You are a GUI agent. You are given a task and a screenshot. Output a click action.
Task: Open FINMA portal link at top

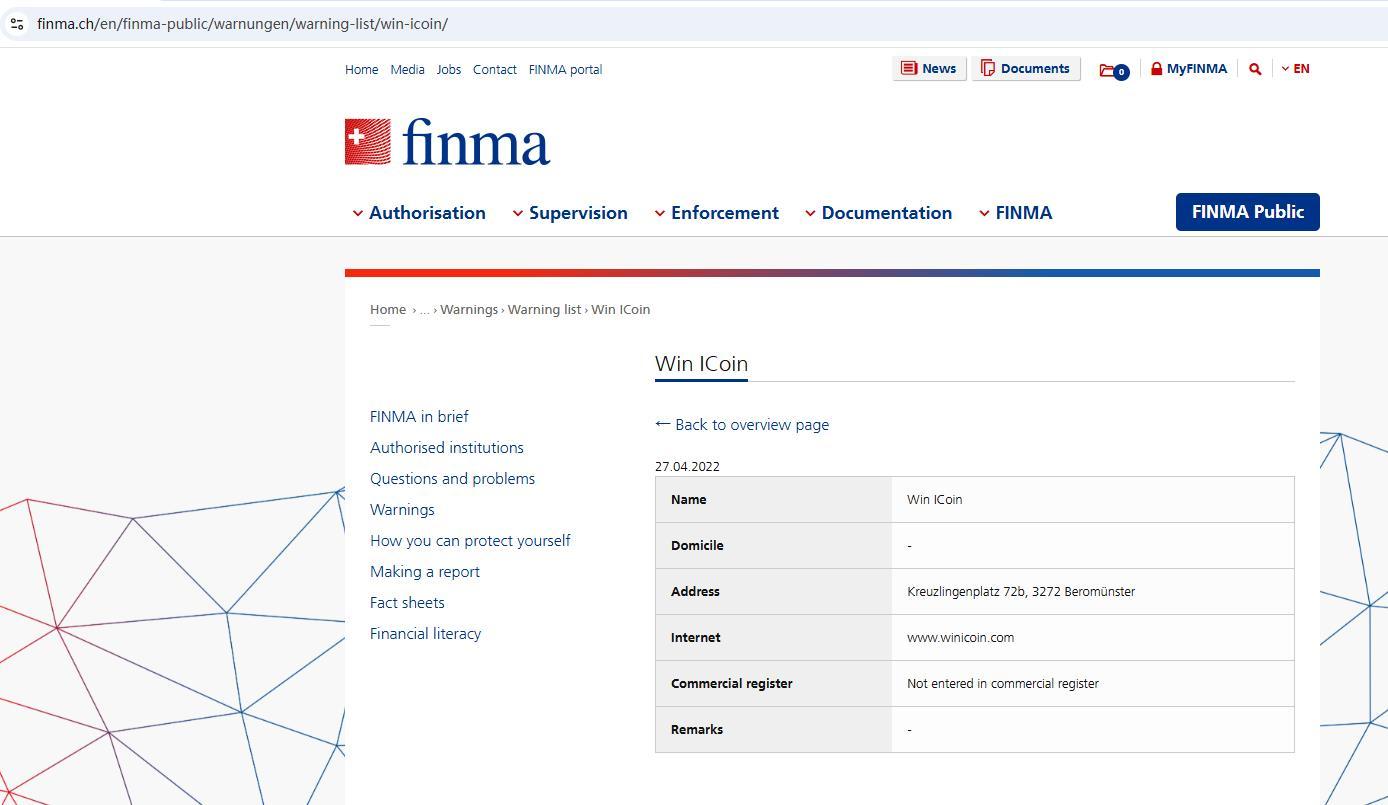[x=565, y=70]
